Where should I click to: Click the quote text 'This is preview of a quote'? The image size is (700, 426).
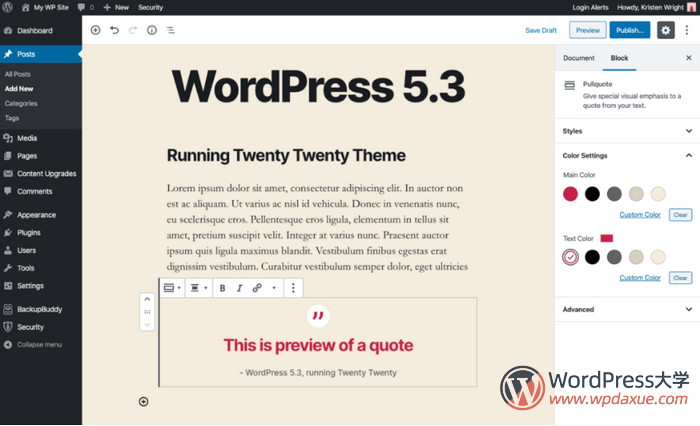(x=318, y=345)
